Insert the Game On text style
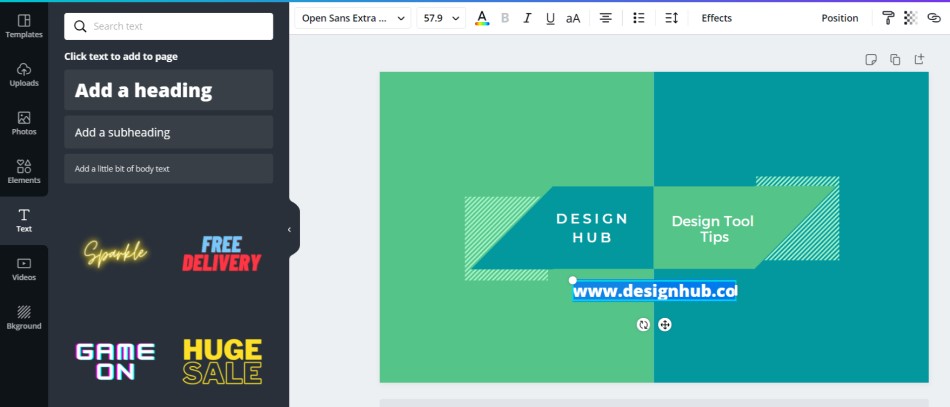This screenshot has height=407, width=950. (x=115, y=362)
